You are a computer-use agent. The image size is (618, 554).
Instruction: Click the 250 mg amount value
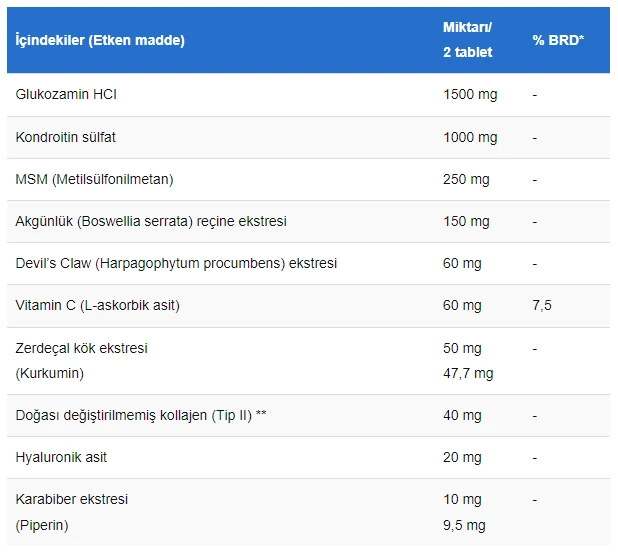(x=466, y=179)
